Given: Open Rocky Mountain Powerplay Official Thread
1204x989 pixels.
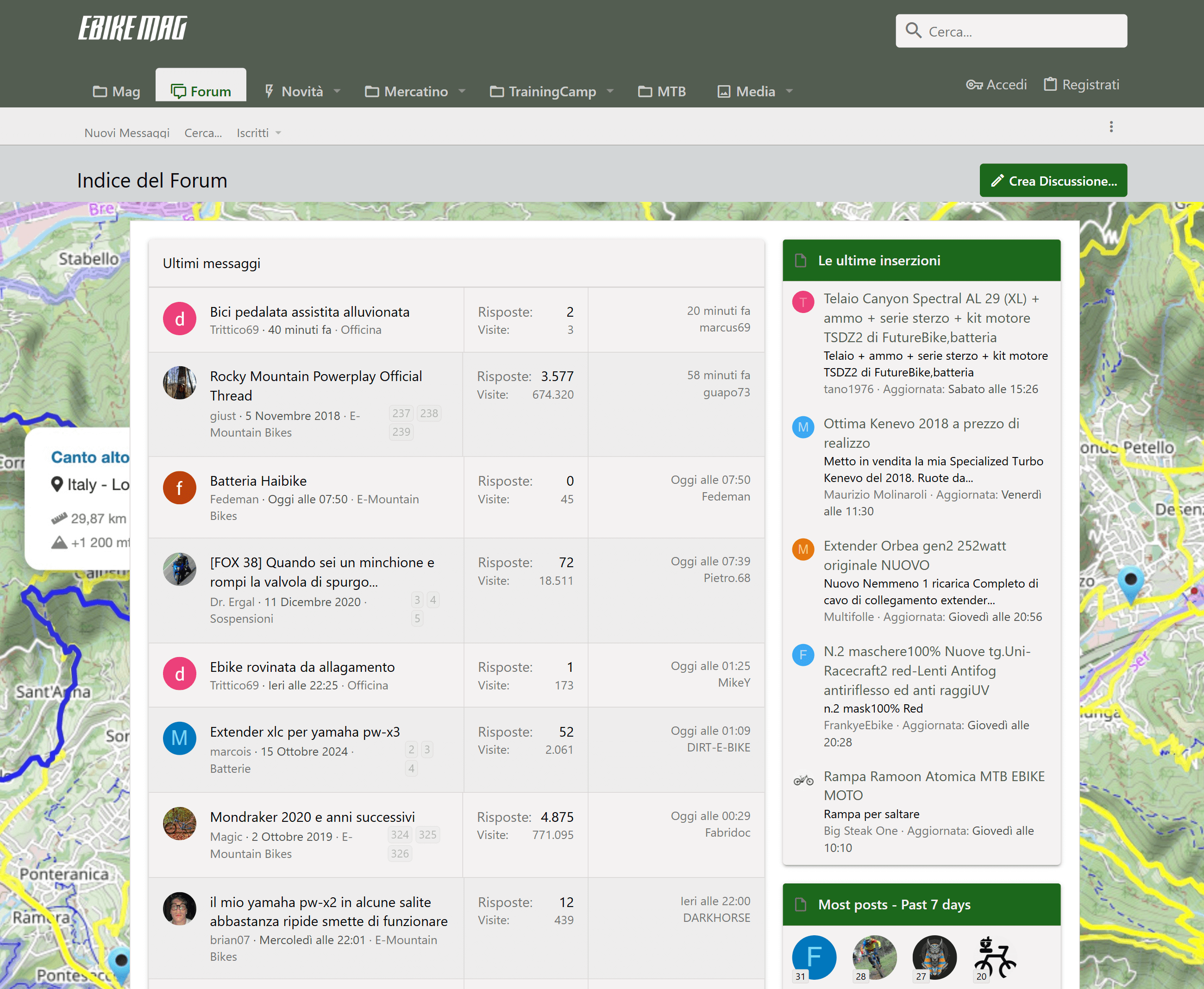Looking at the screenshot, I should point(316,386).
